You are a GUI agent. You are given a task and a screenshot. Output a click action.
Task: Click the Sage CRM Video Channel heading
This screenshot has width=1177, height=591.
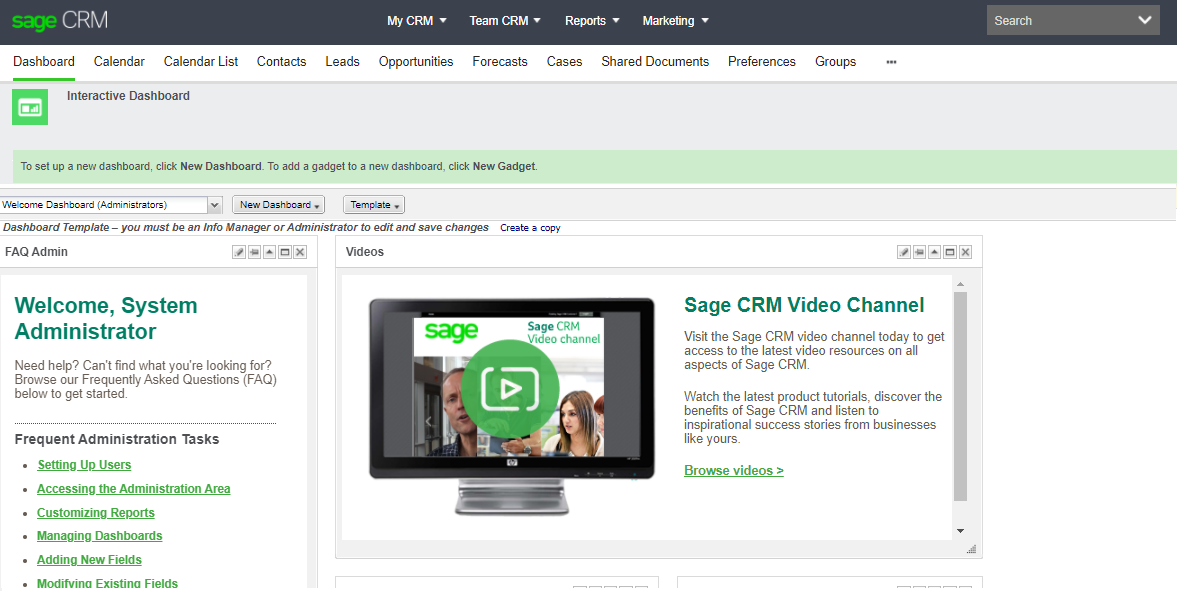click(804, 305)
